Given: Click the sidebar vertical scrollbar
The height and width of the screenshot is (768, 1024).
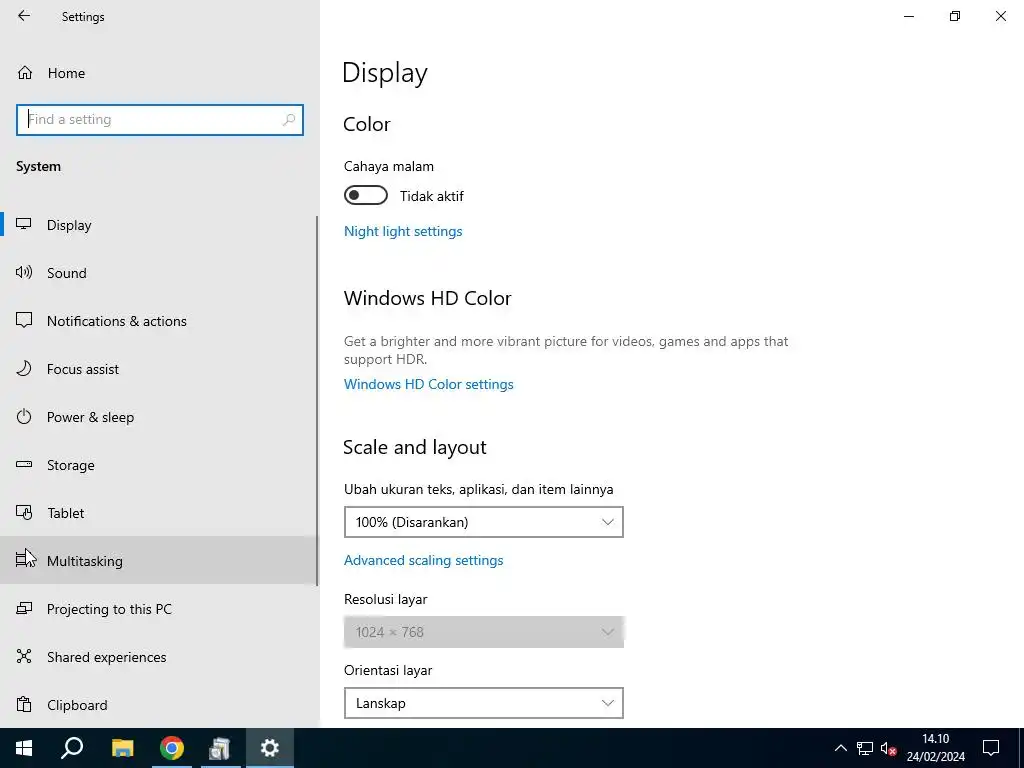Looking at the screenshot, I should tap(317, 400).
